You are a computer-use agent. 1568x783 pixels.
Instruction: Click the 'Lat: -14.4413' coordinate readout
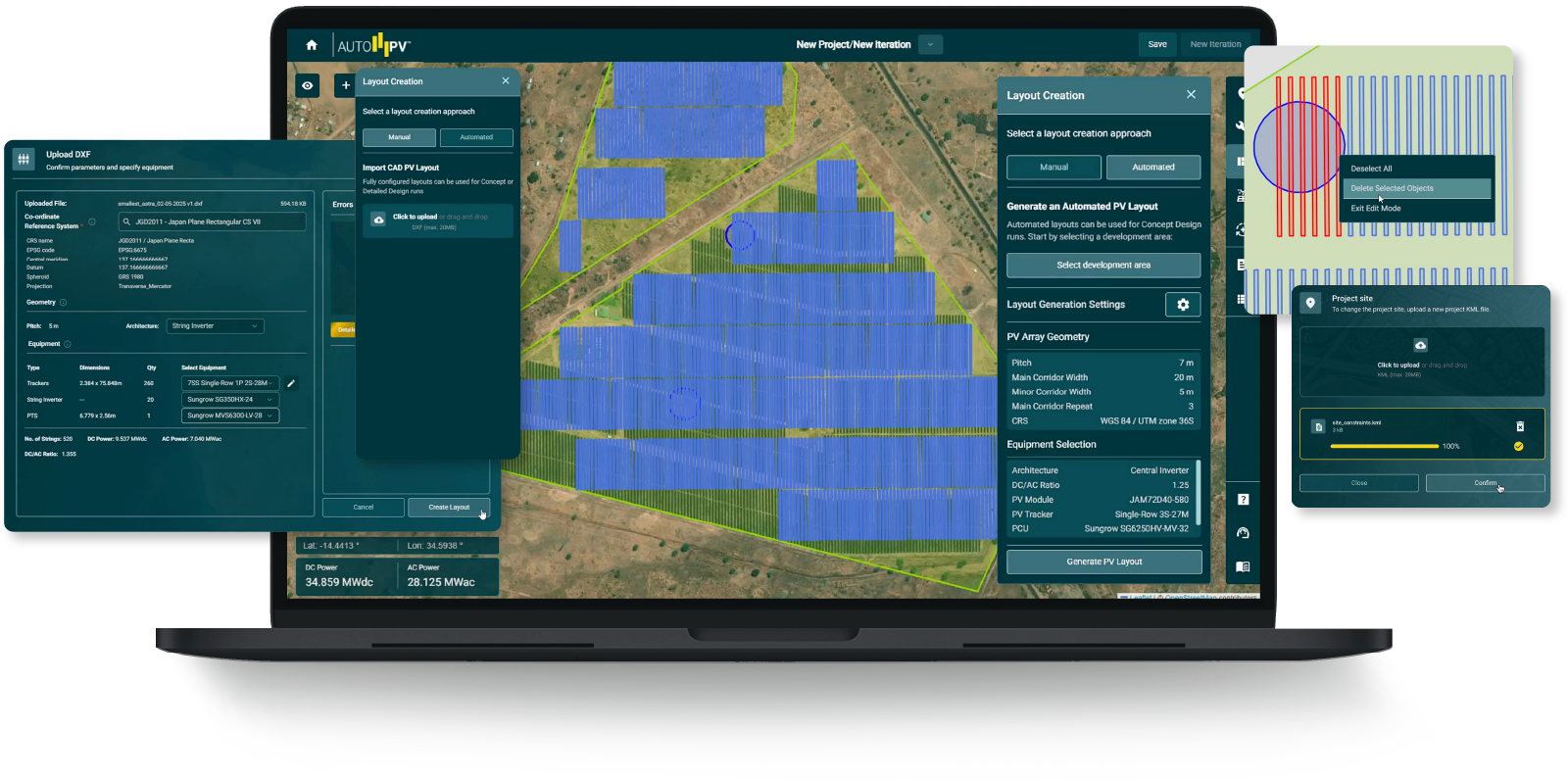(331, 546)
